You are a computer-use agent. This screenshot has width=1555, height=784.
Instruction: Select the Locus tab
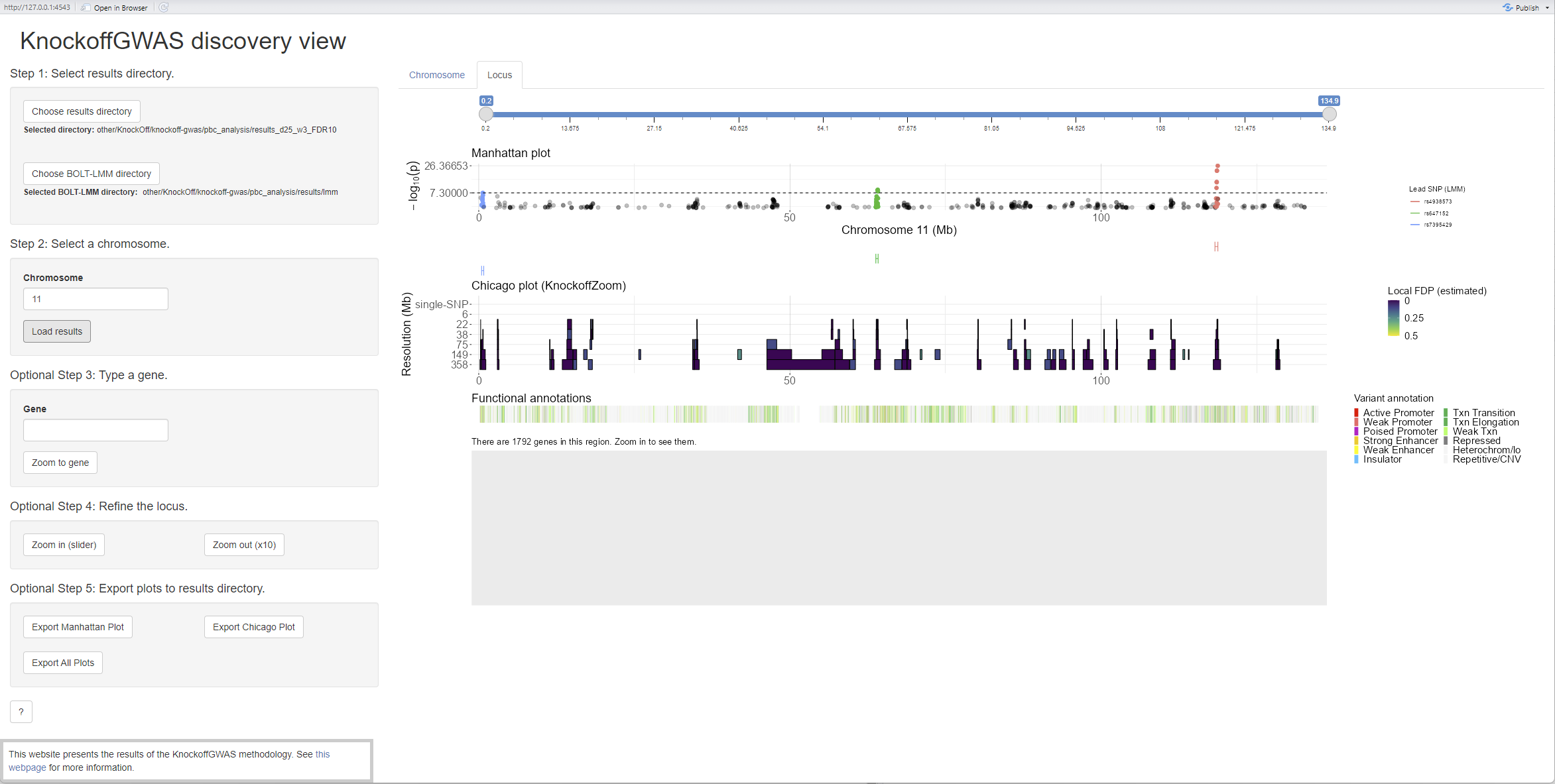point(499,75)
